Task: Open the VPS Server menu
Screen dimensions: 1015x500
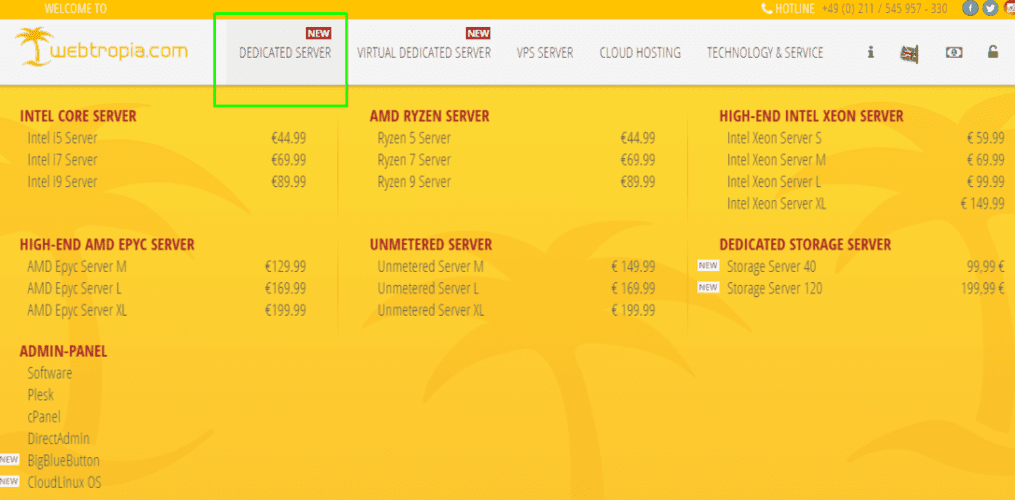Action: 545,53
